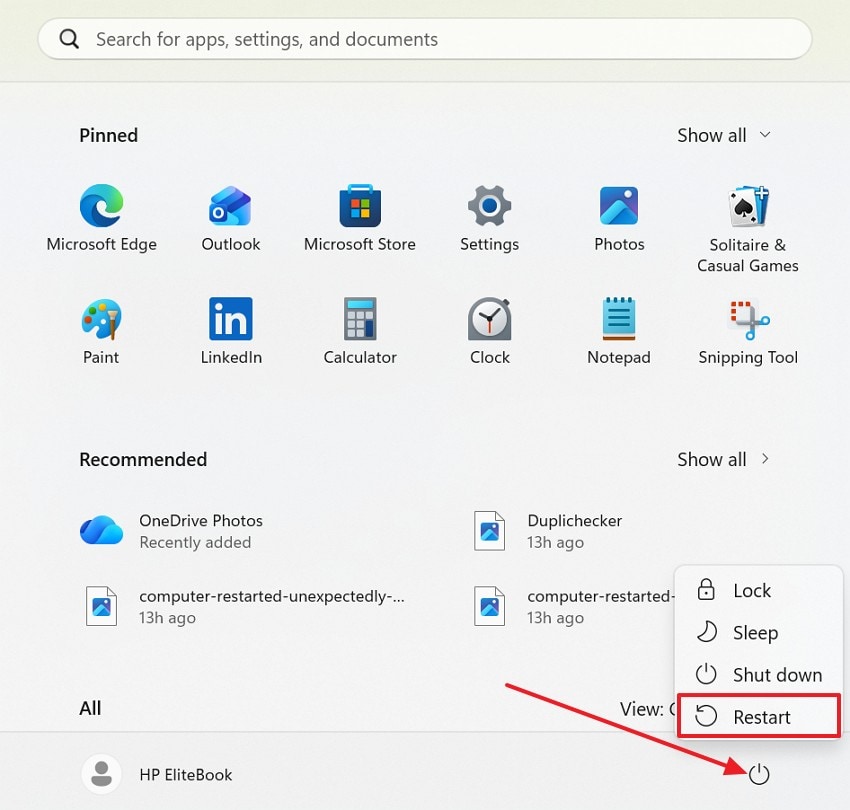Click the Power button icon
This screenshot has height=810, width=850.
759,774
